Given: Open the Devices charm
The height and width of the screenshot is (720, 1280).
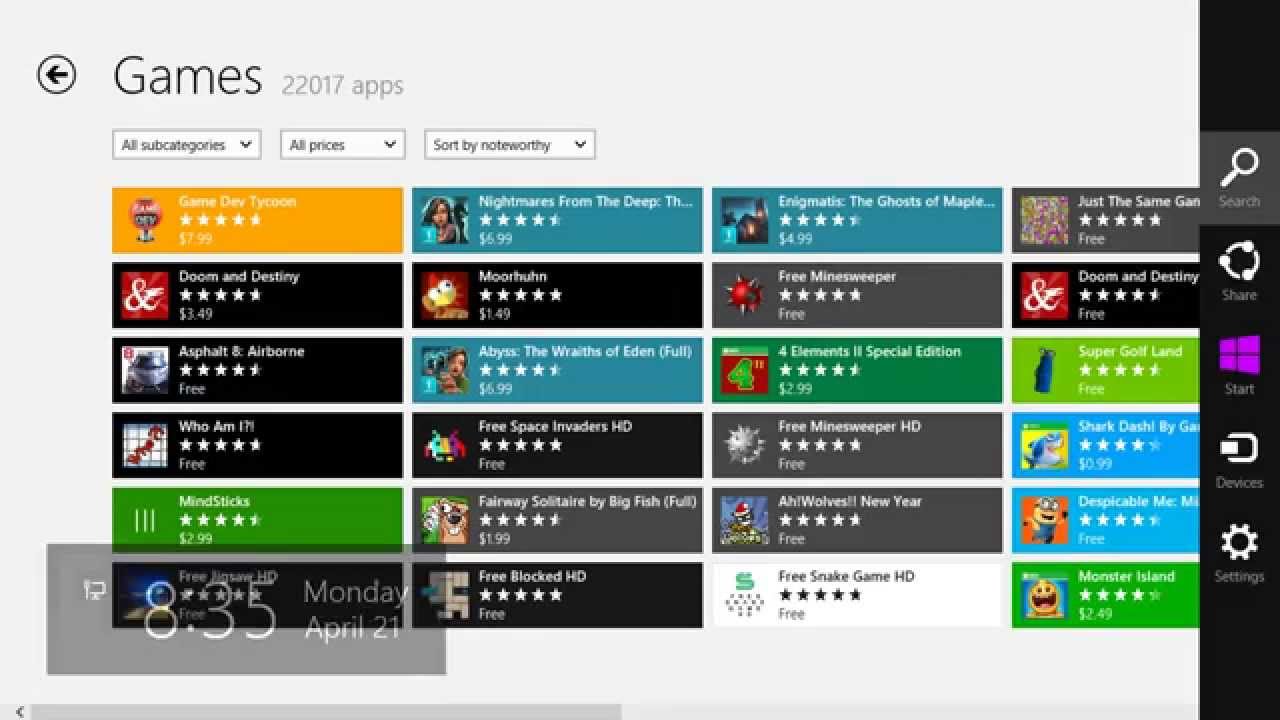Looking at the screenshot, I should click(1240, 460).
